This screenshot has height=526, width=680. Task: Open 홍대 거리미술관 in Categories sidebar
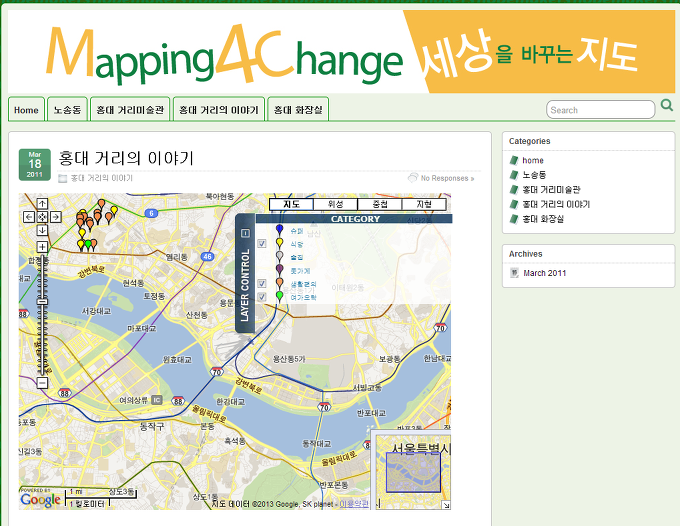[551, 189]
